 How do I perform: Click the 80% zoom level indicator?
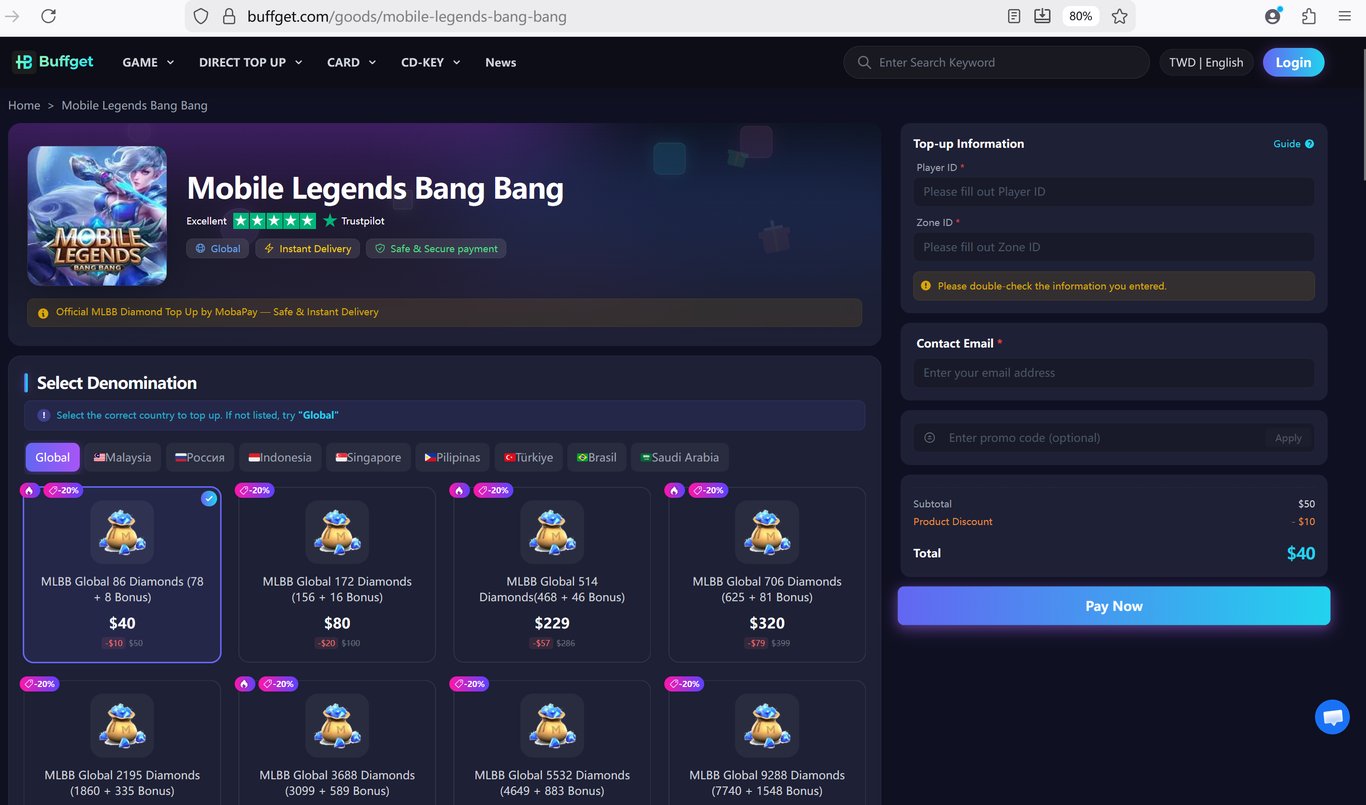(1080, 16)
